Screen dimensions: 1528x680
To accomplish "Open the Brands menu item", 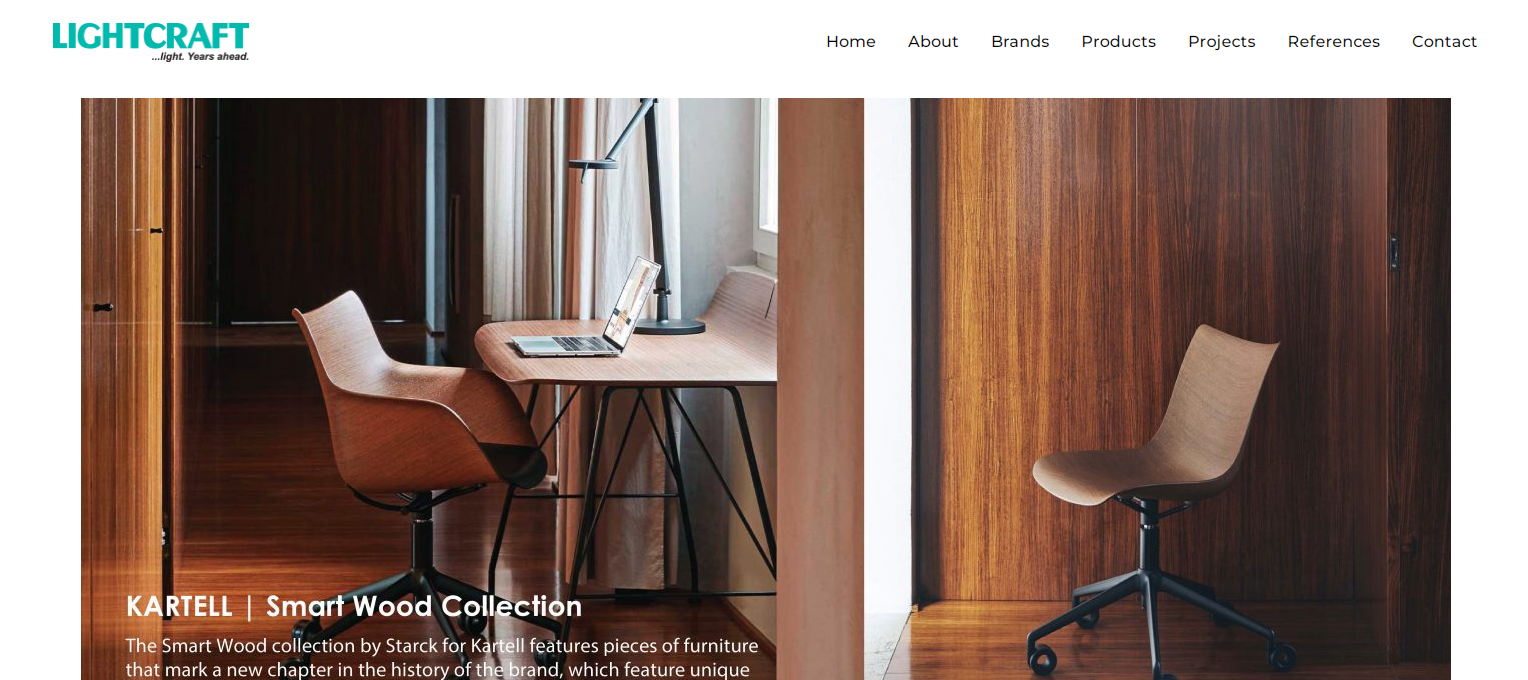I will (x=1020, y=42).
